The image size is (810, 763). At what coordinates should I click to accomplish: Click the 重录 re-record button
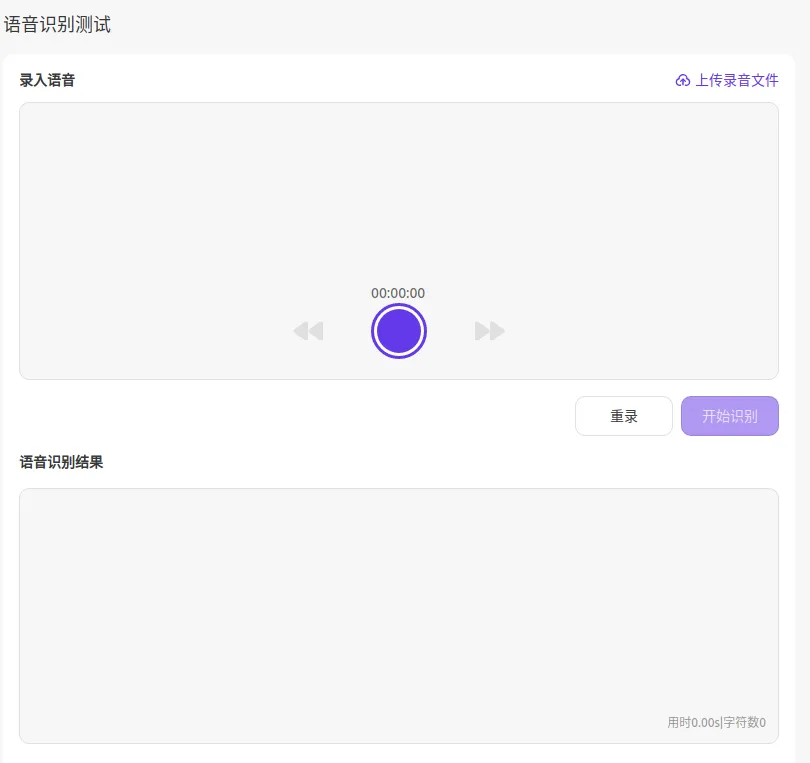point(624,416)
